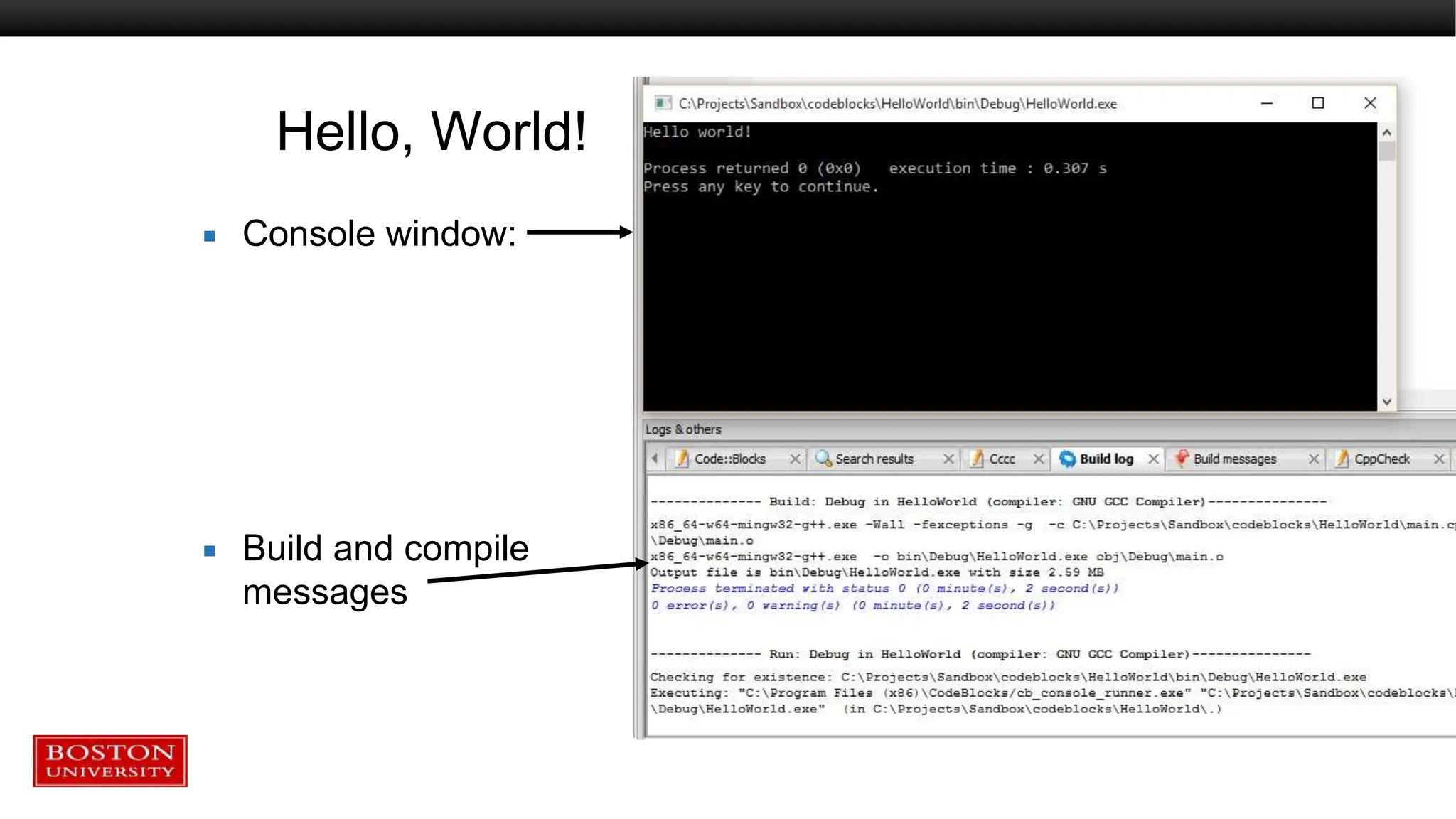This screenshot has width=1456, height=819.
Task: Click the Search results magnifier icon
Action: [x=823, y=459]
